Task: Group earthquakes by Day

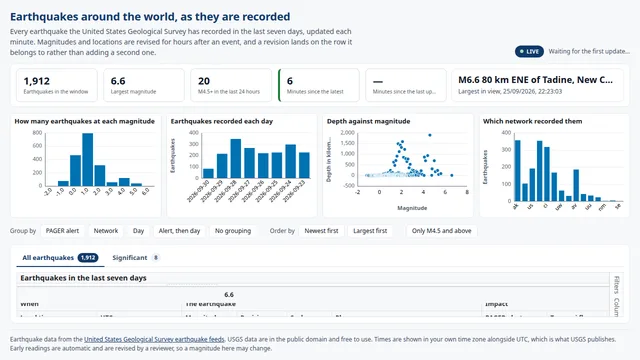Action: [138, 231]
